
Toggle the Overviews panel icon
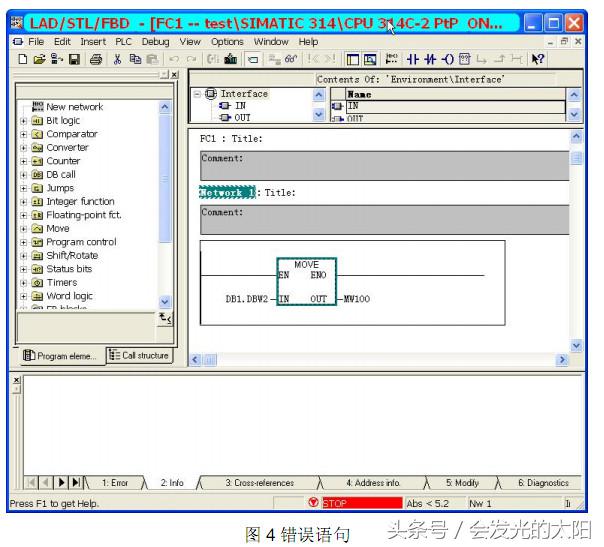352,59
